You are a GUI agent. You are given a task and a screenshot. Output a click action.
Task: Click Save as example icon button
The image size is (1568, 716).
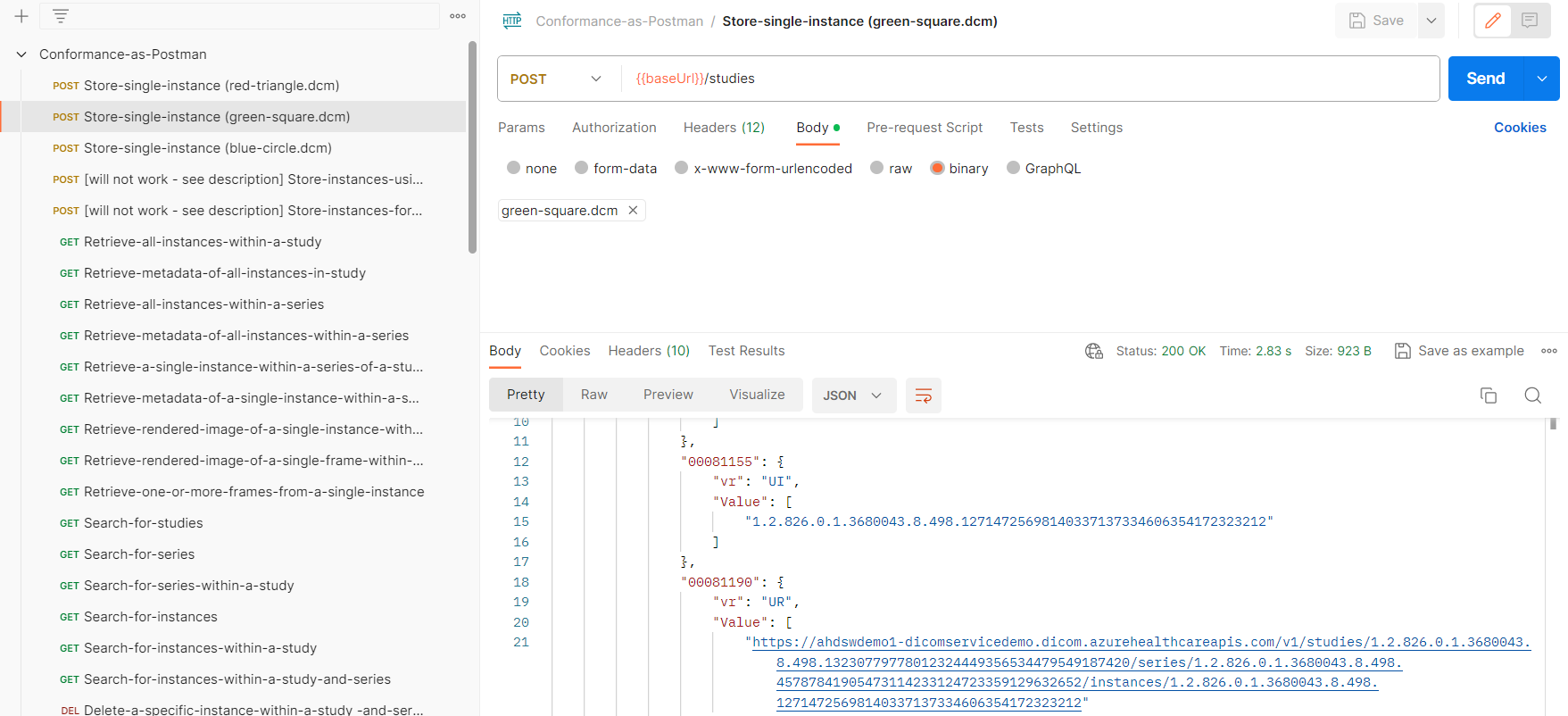click(1460, 351)
